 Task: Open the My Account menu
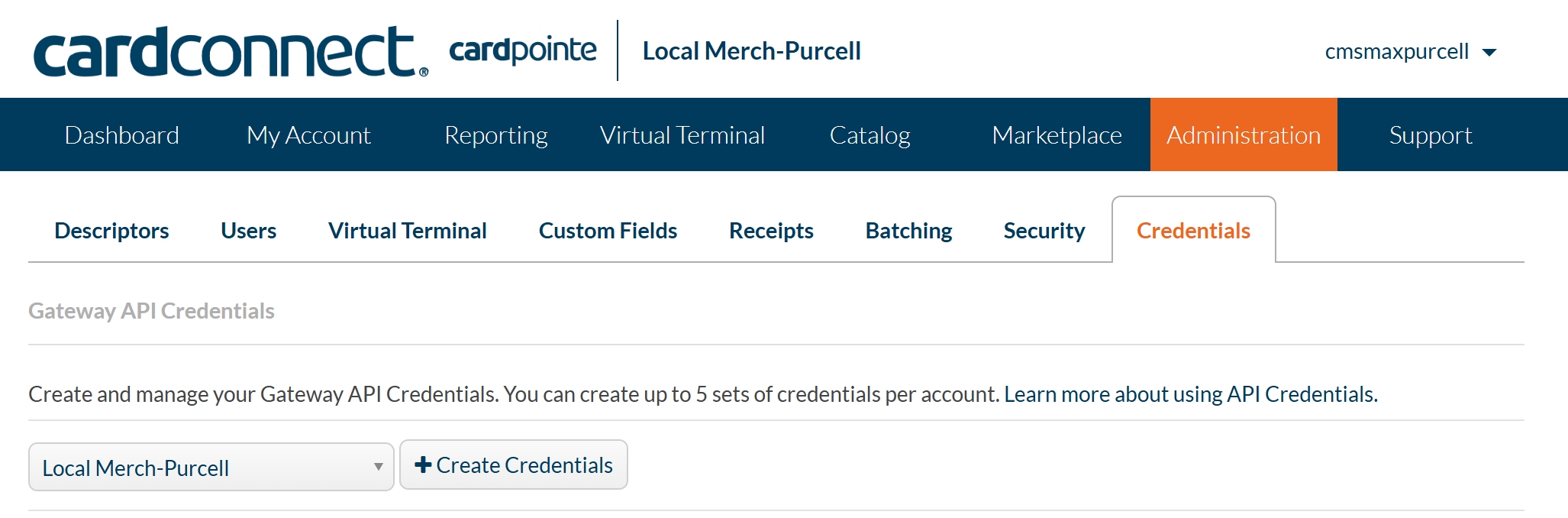click(x=308, y=135)
